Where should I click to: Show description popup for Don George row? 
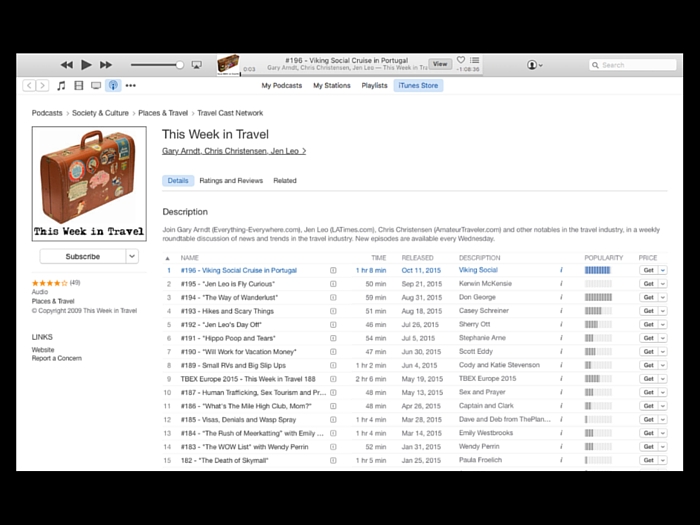561,297
